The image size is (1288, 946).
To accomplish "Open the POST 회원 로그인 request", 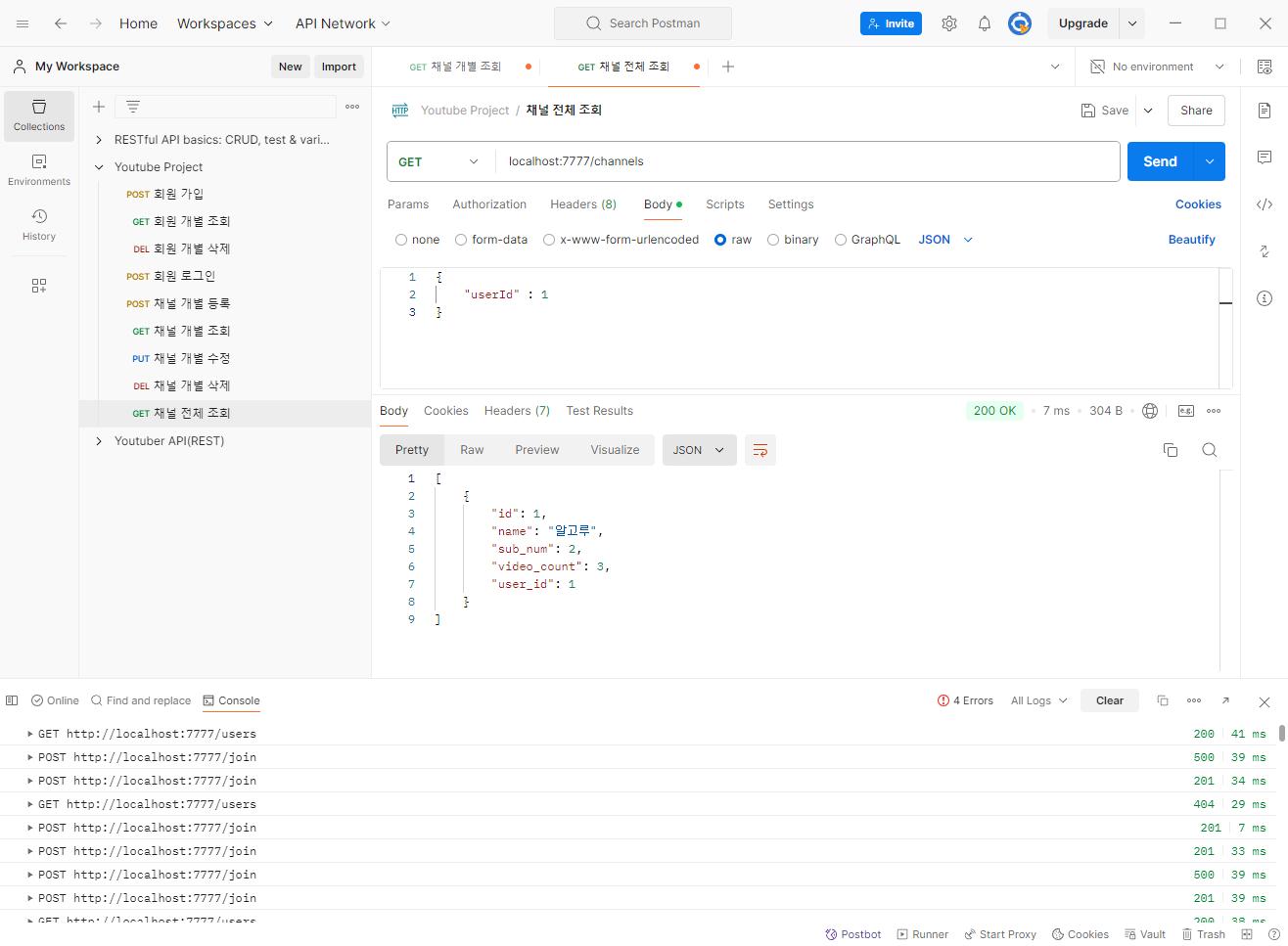I will [x=224, y=277].
